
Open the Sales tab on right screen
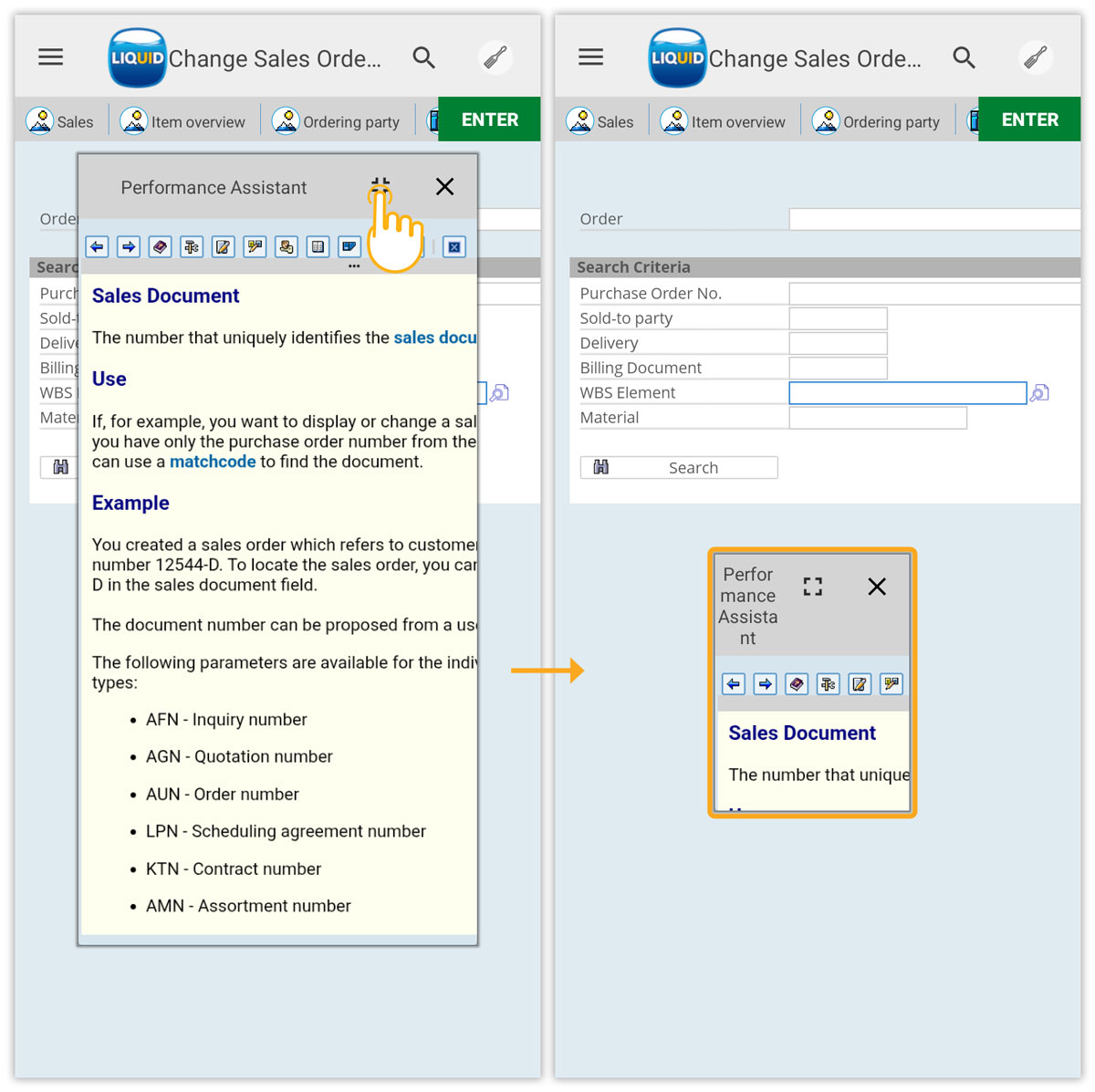600,120
